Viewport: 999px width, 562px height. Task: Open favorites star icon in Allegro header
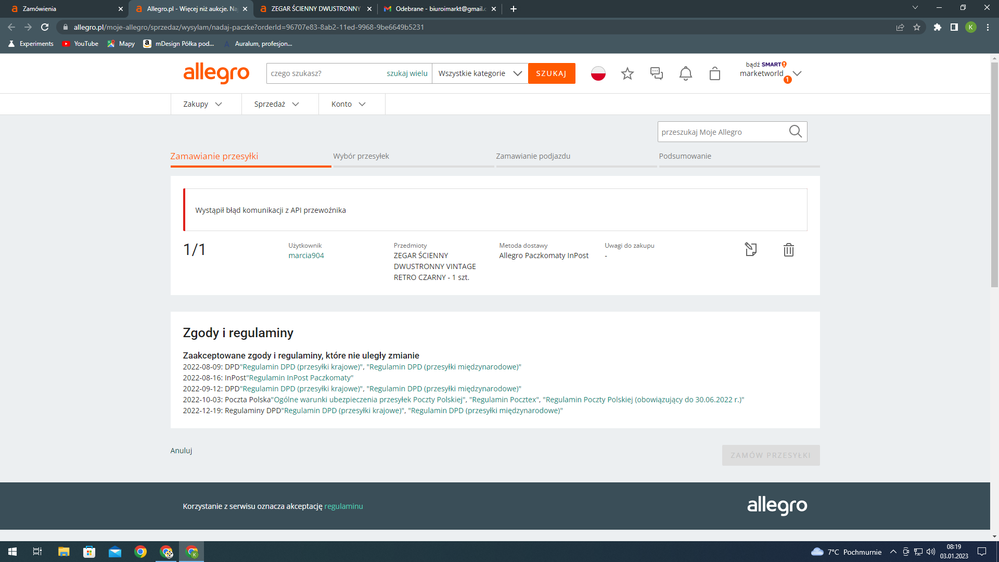(628, 73)
